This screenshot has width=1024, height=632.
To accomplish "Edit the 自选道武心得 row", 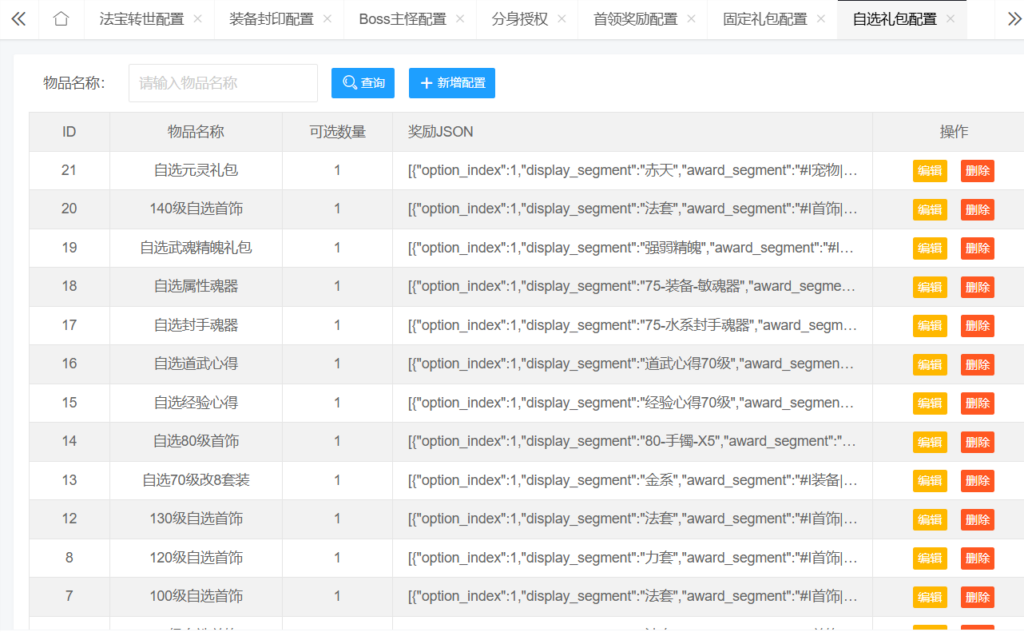I will (930, 364).
